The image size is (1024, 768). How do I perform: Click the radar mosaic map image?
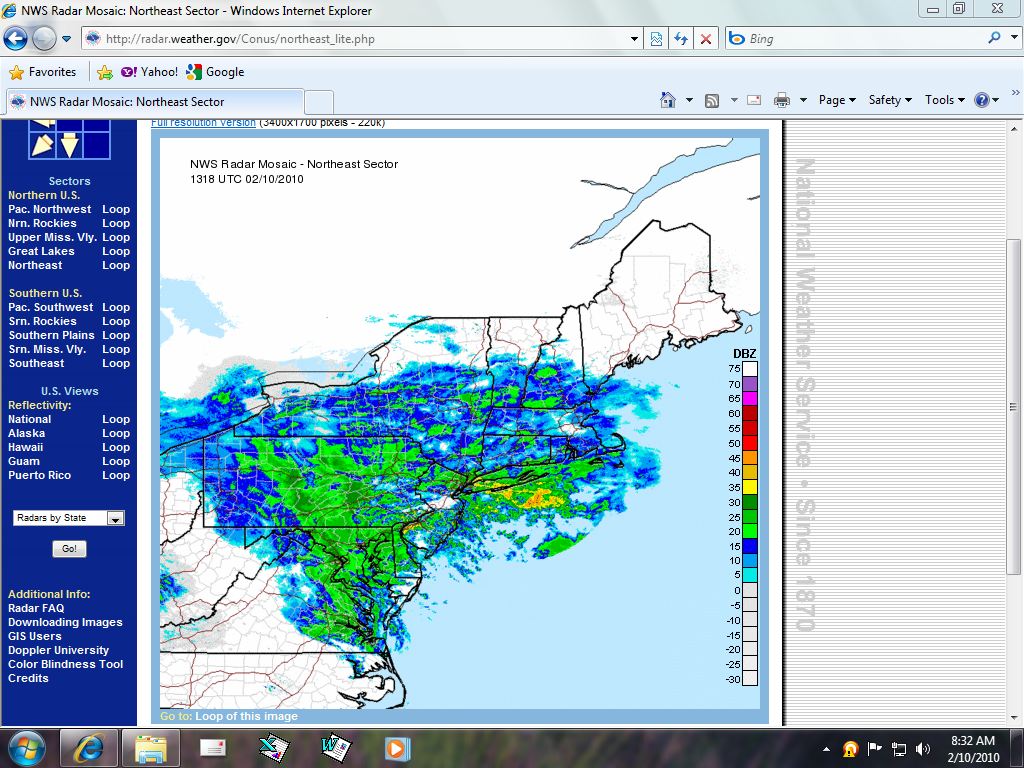click(460, 423)
